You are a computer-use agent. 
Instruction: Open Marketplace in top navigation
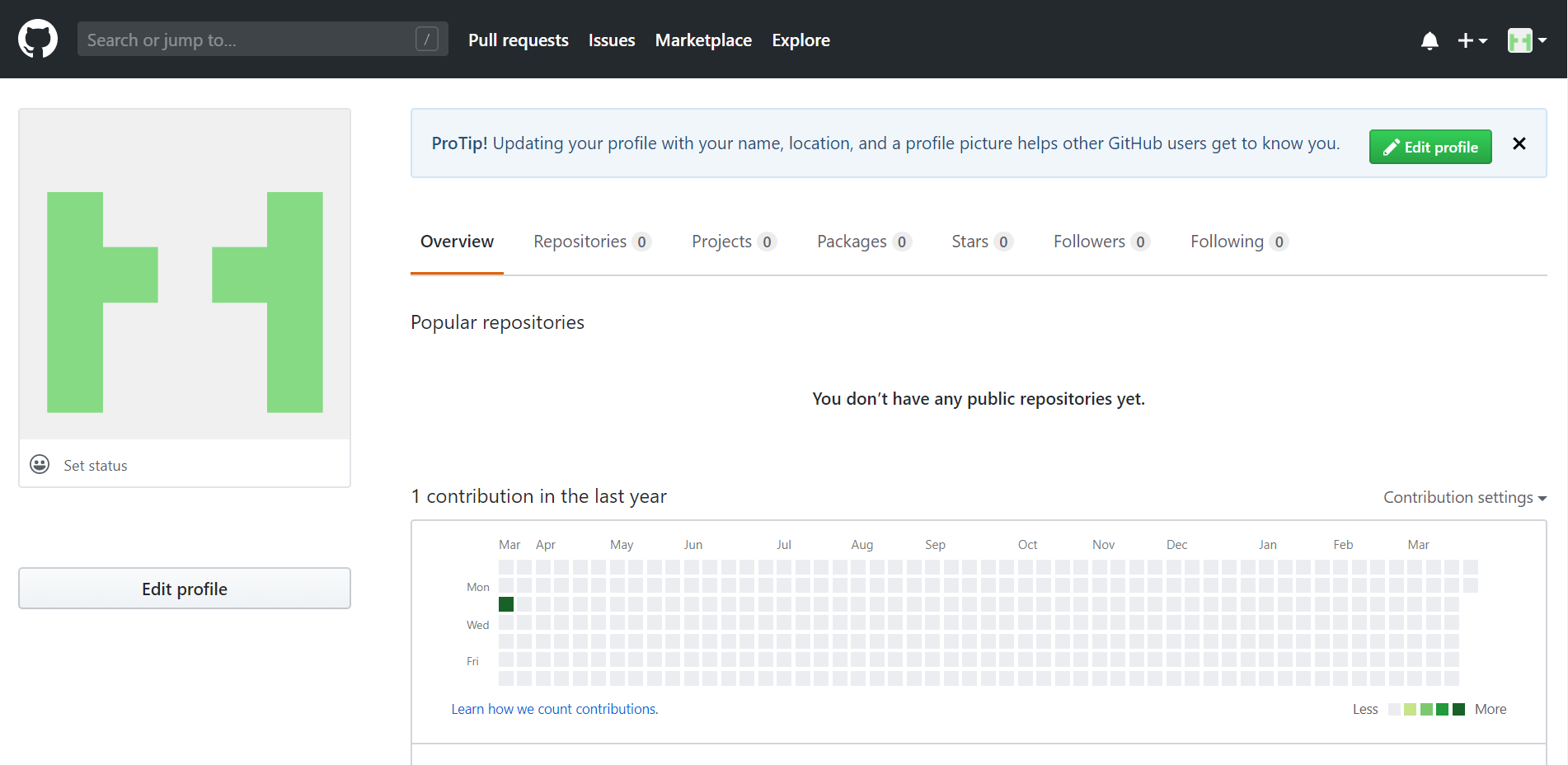point(703,40)
